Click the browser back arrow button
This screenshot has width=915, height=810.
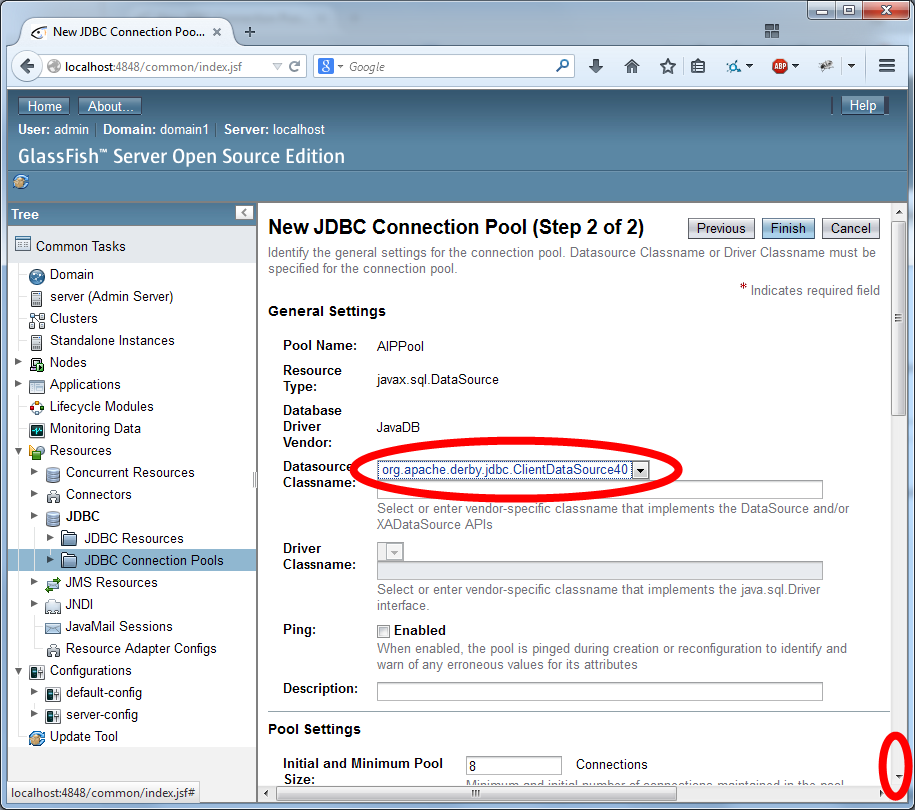point(26,66)
